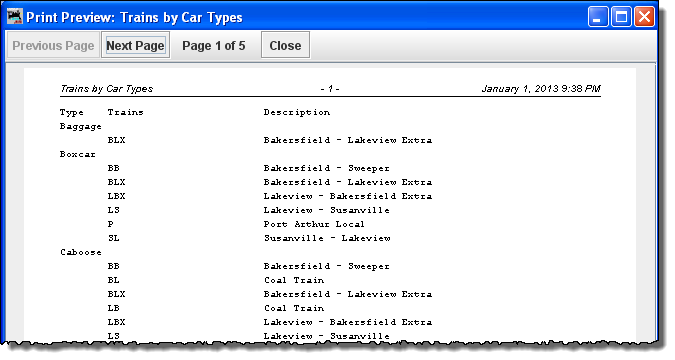Click the Port Arthur Local description
The width and height of the screenshot is (675, 360).
pos(314,224)
